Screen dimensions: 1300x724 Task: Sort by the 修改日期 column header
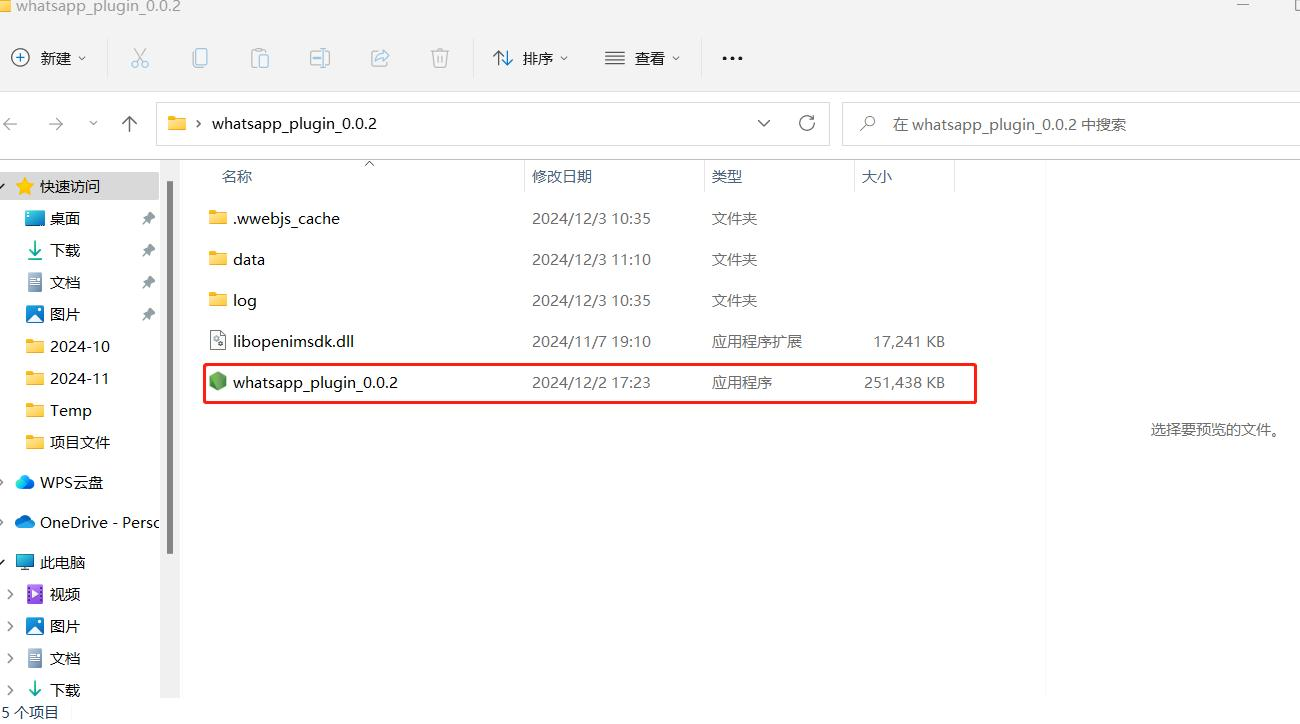pos(562,176)
